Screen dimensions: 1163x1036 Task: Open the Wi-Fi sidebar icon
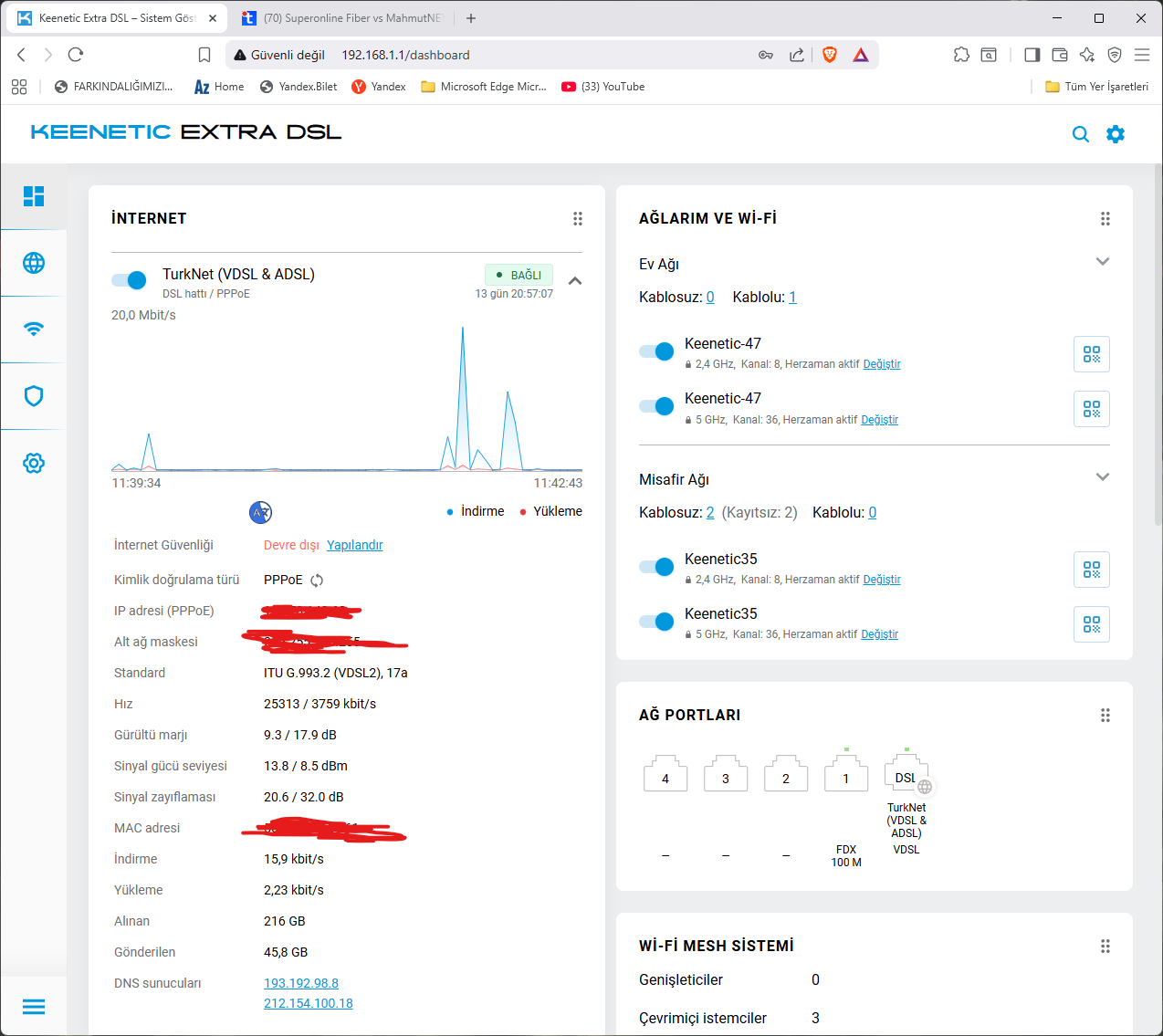coord(34,330)
